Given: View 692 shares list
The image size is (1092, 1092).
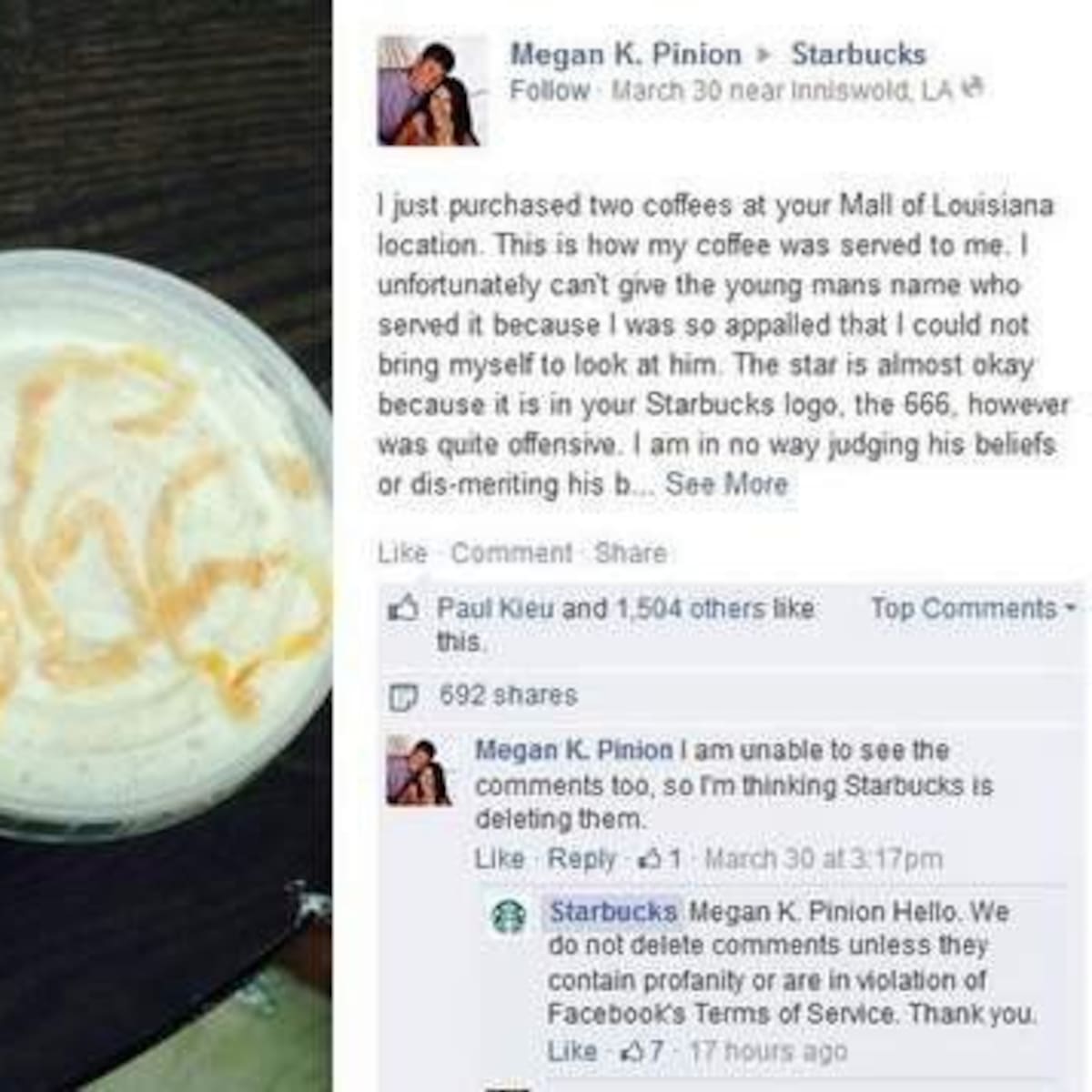Looking at the screenshot, I should [508, 695].
